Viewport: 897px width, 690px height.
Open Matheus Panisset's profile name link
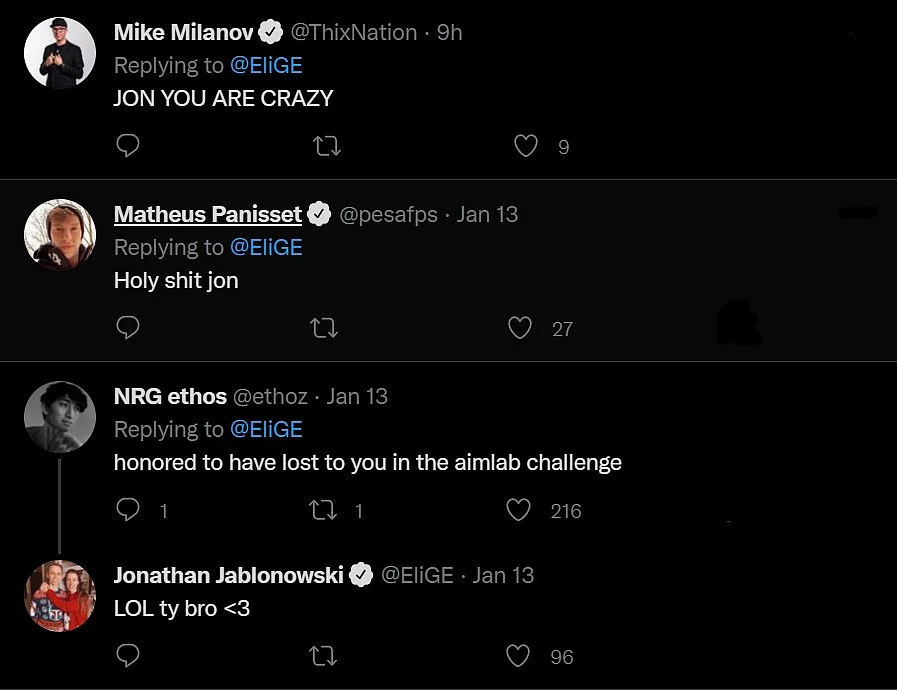click(208, 214)
